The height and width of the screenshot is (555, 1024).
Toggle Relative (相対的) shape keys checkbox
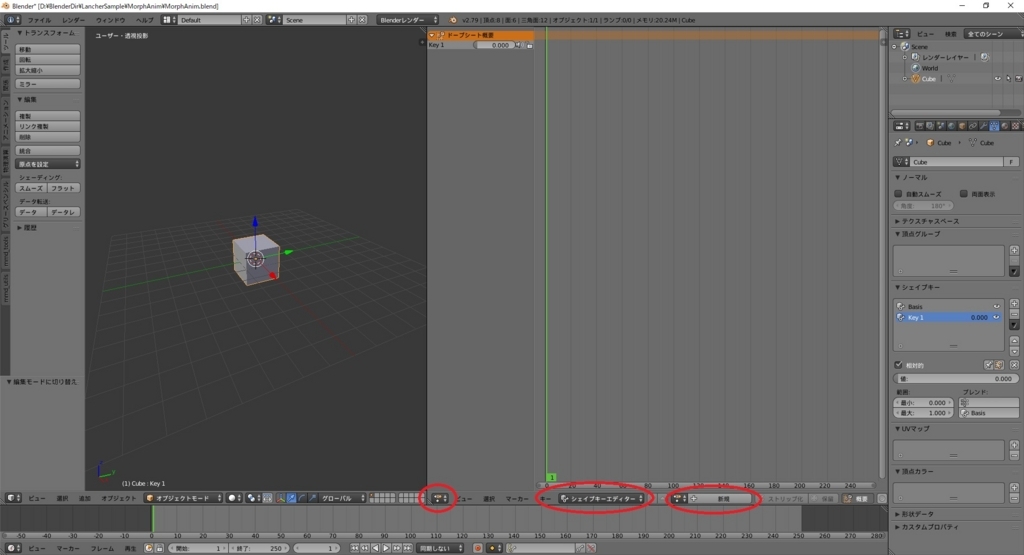(x=898, y=364)
